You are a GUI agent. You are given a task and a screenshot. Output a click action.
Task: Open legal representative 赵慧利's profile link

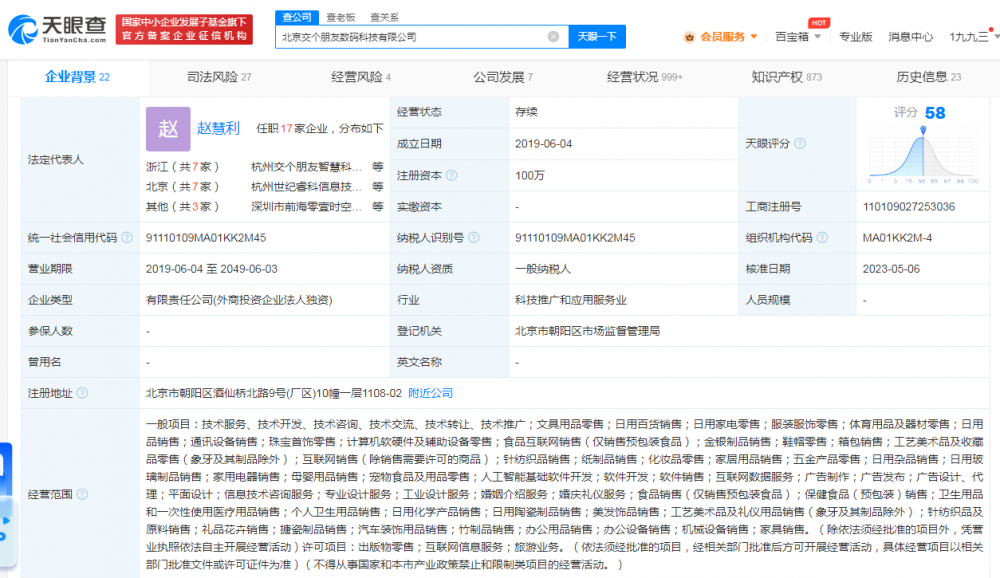[x=218, y=128]
